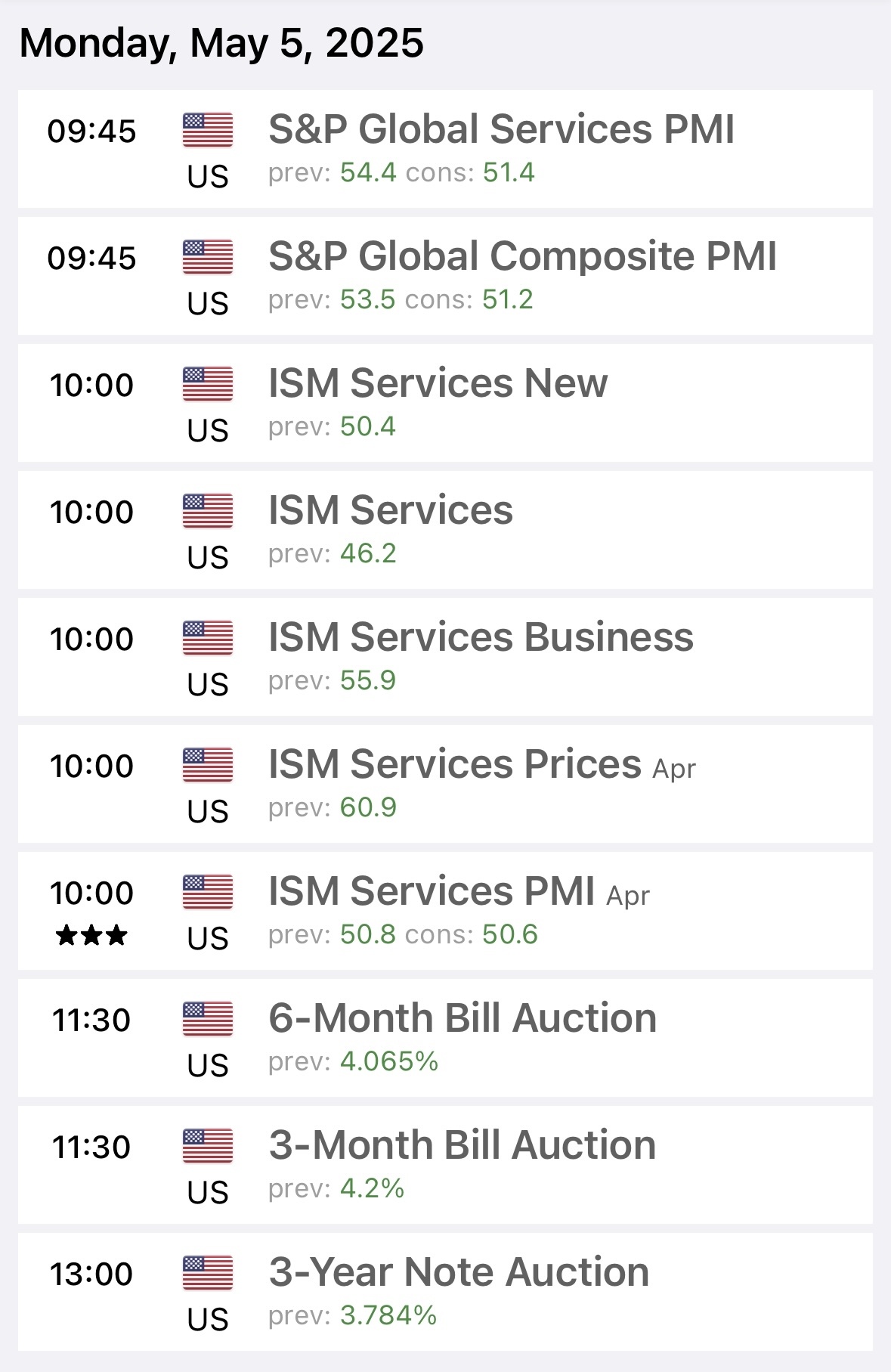Open the S&P Global Services PMI event
The height and width of the screenshot is (1372, 891).
tap(501, 129)
